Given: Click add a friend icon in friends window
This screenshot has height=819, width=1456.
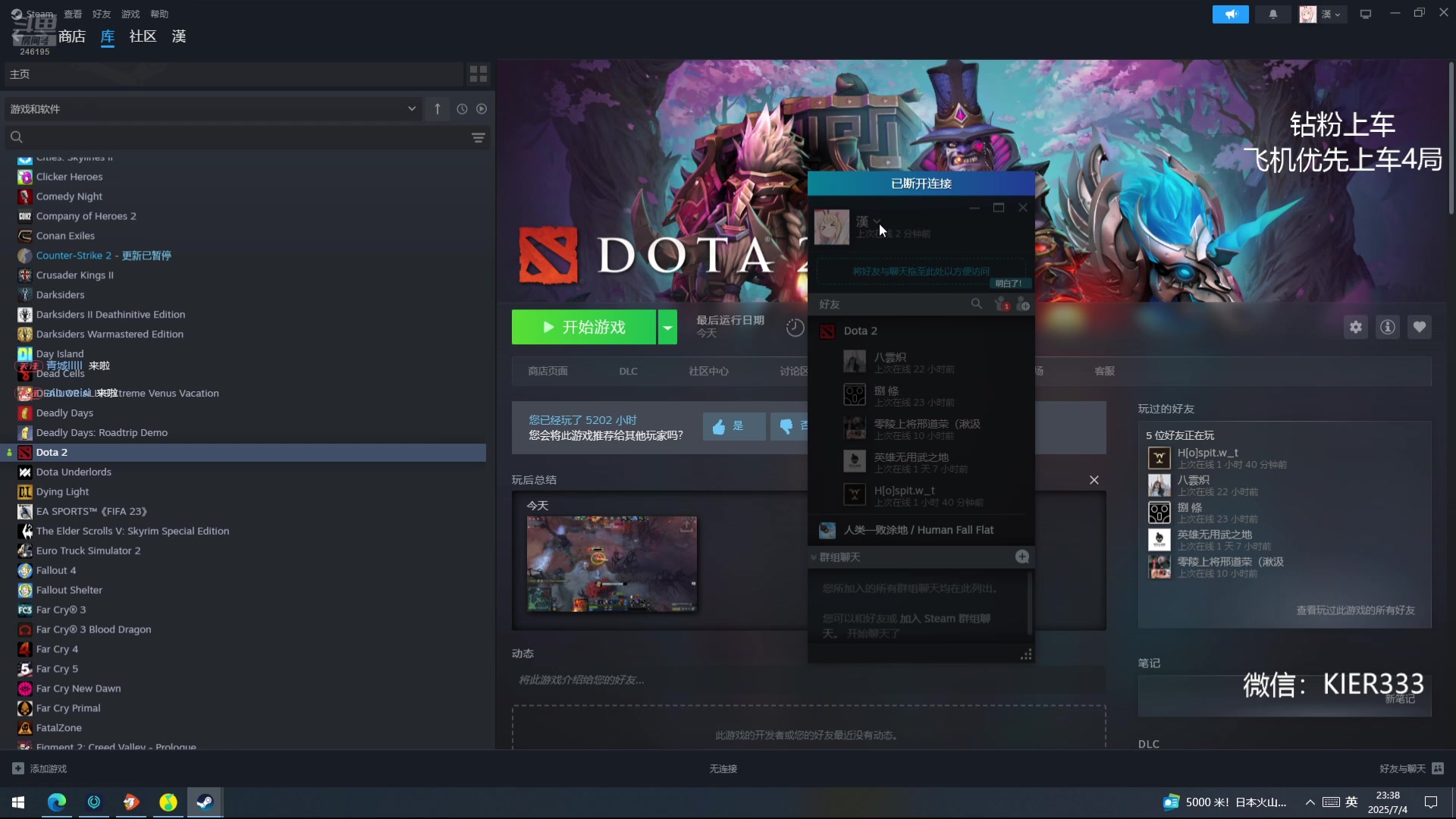Looking at the screenshot, I should click(x=1023, y=304).
